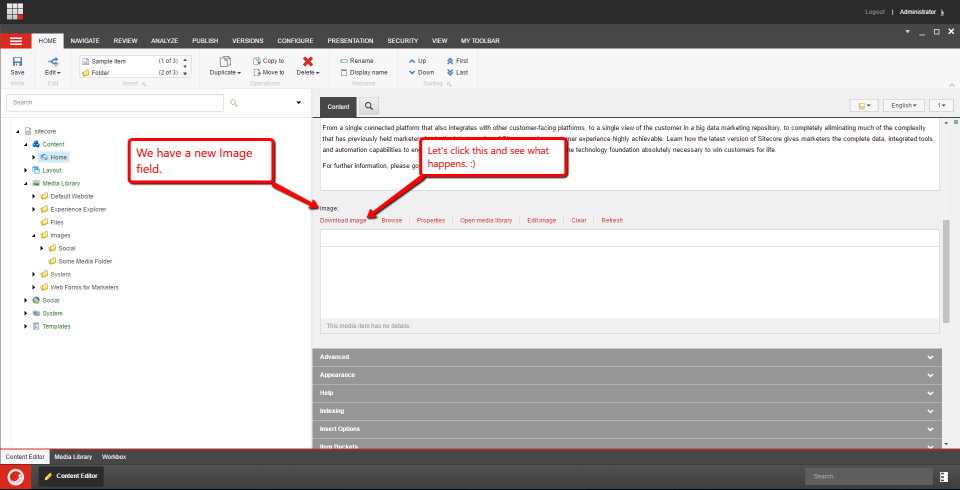
Task: Open the English language dropdown
Action: [903, 105]
